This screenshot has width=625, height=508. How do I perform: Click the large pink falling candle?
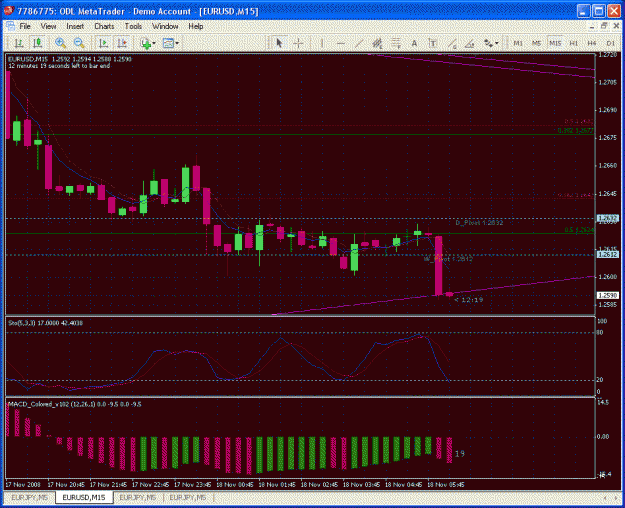tap(438, 266)
